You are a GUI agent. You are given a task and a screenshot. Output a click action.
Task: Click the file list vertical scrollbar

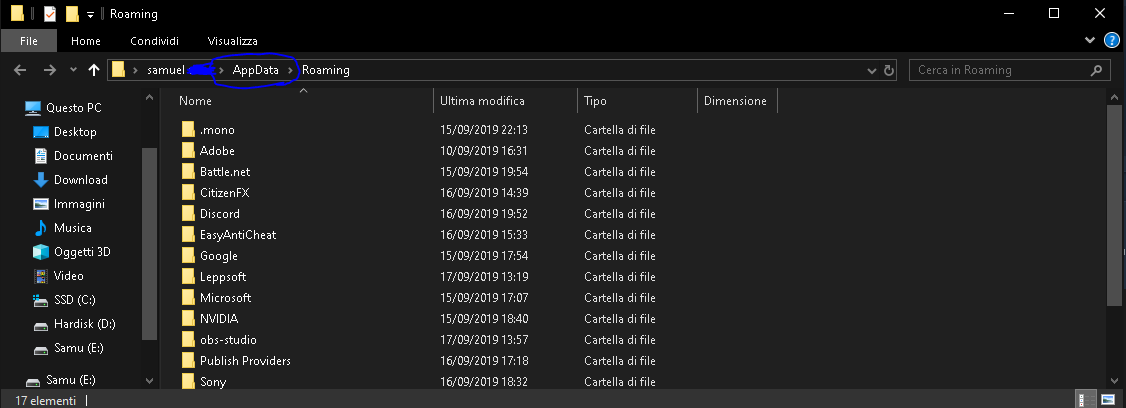(1115, 200)
